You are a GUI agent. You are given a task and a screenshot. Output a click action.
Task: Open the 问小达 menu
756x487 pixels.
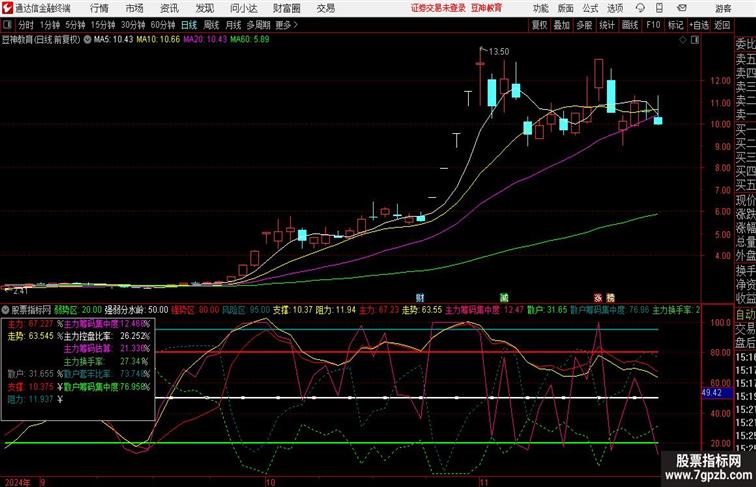(x=244, y=8)
